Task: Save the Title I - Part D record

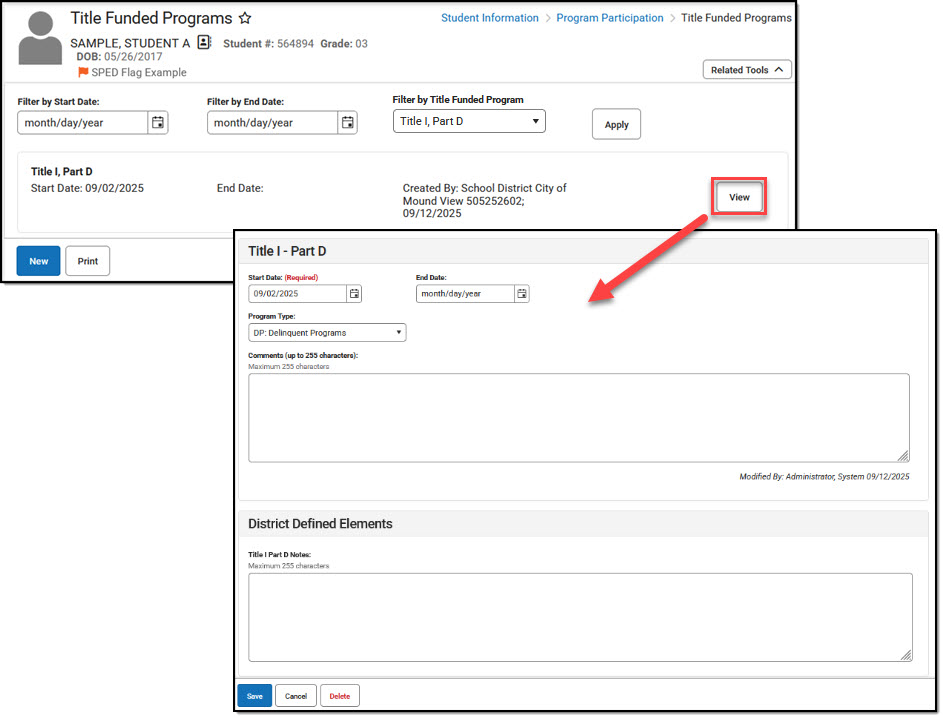Action: [254, 695]
